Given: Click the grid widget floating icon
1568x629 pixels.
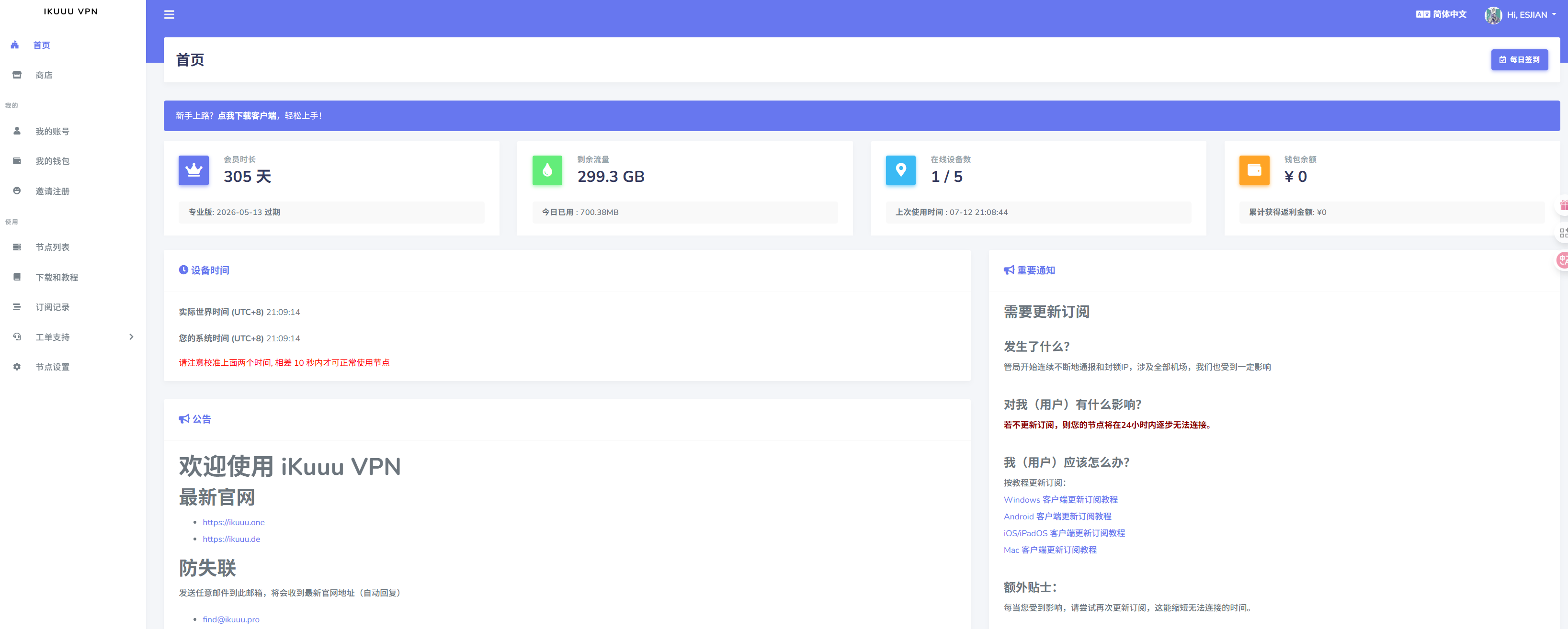Looking at the screenshot, I should coord(1563,233).
